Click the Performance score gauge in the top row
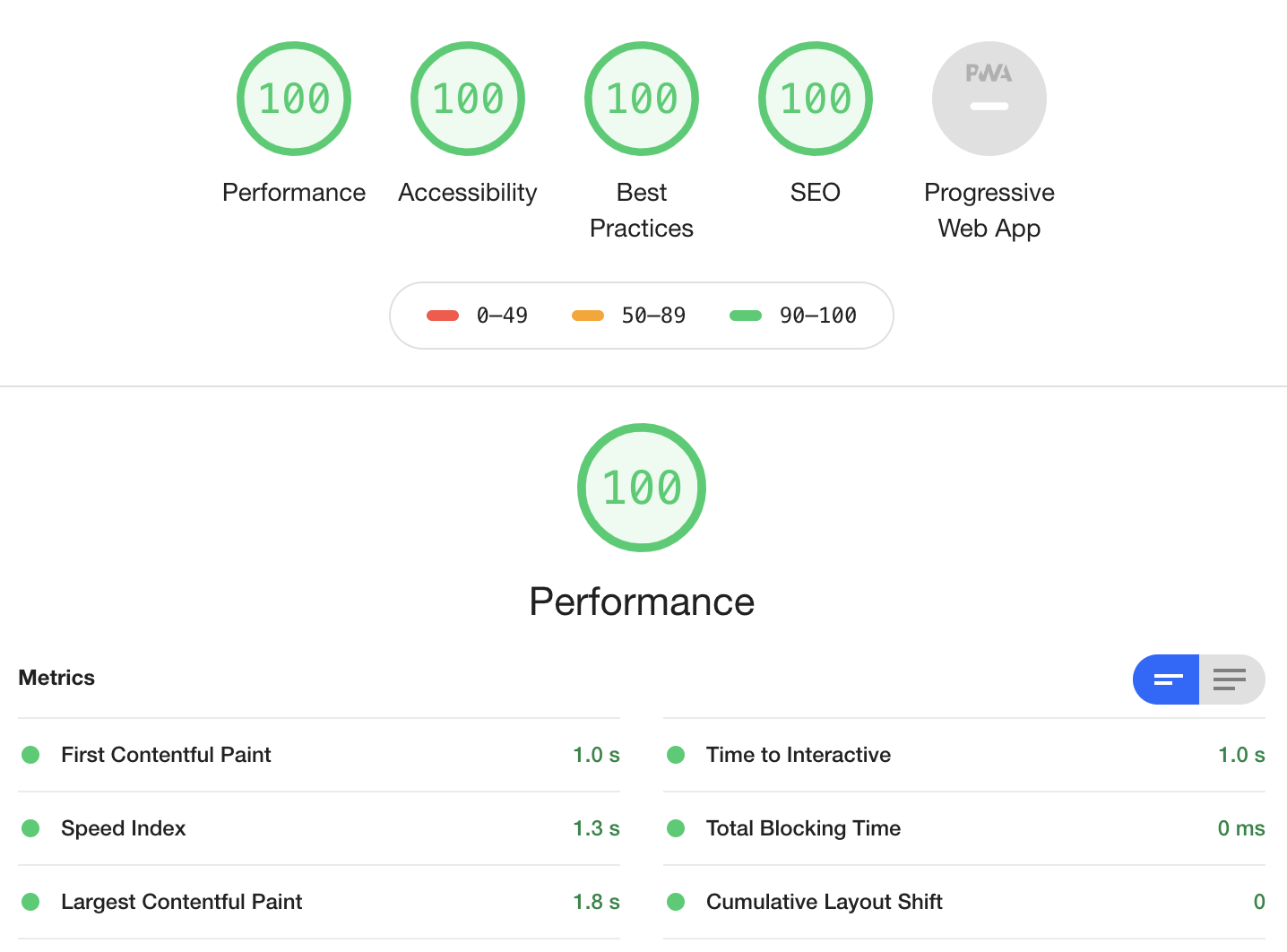This screenshot has width=1287, height=952. pyautogui.click(x=294, y=99)
